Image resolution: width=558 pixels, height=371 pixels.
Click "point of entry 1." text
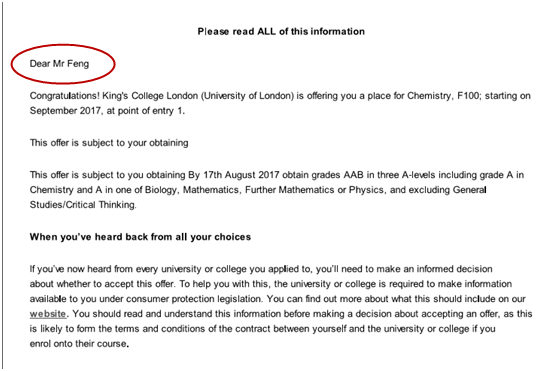[152, 111]
